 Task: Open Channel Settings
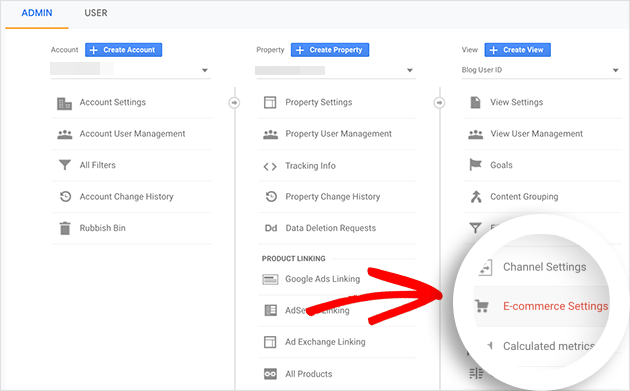coord(544,267)
